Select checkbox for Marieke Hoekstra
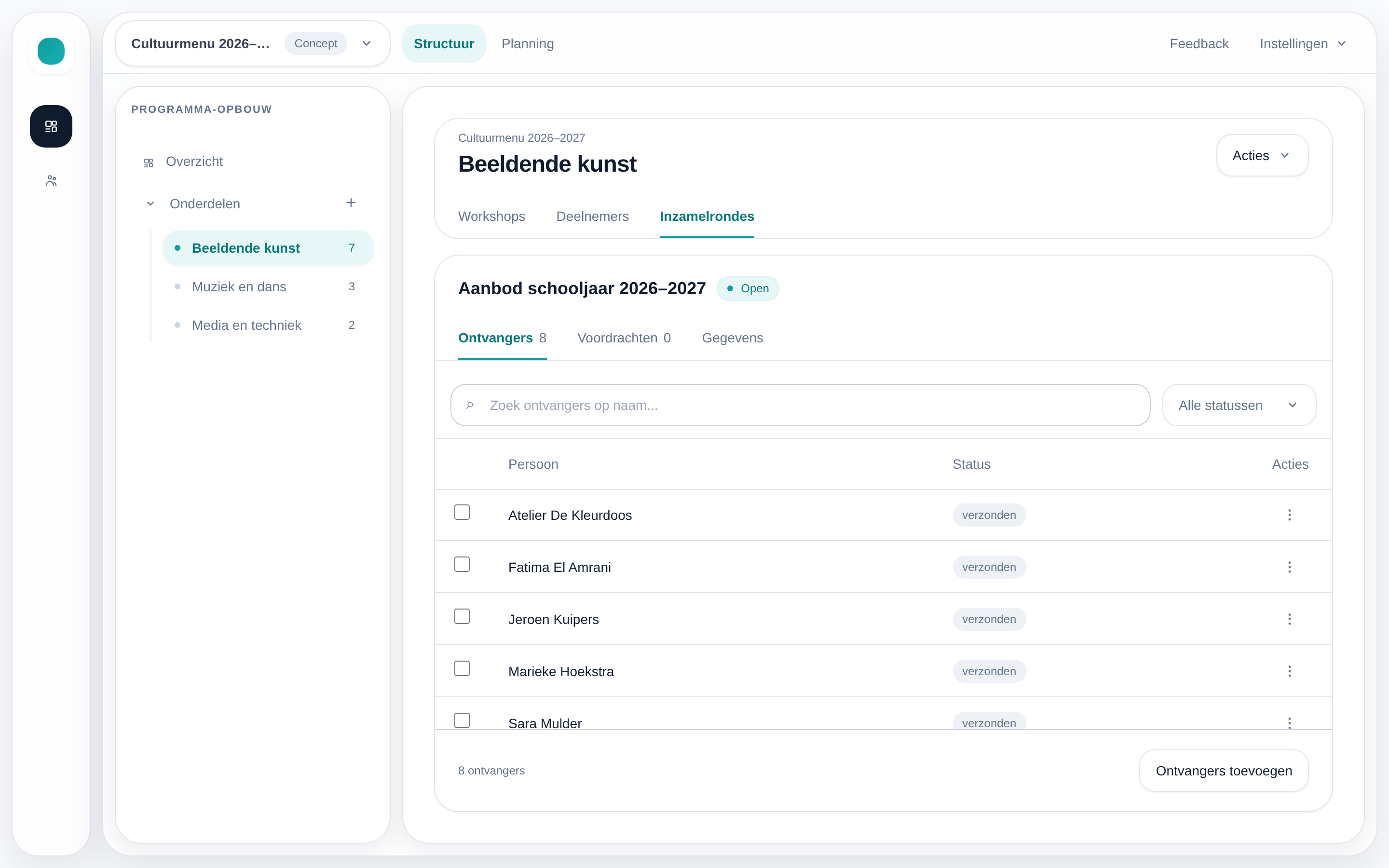The width and height of the screenshot is (1389, 868). pyautogui.click(x=462, y=668)
